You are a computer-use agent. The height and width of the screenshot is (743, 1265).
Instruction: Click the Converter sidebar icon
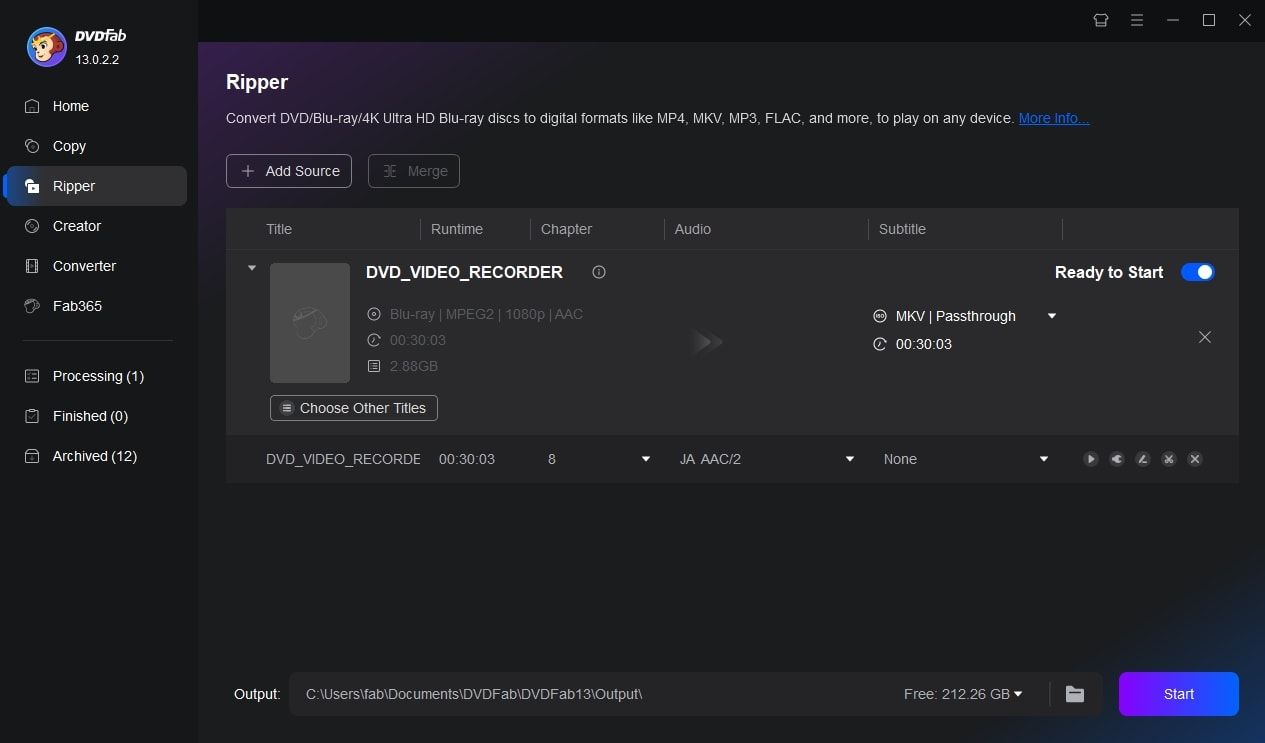pos(32,266)
